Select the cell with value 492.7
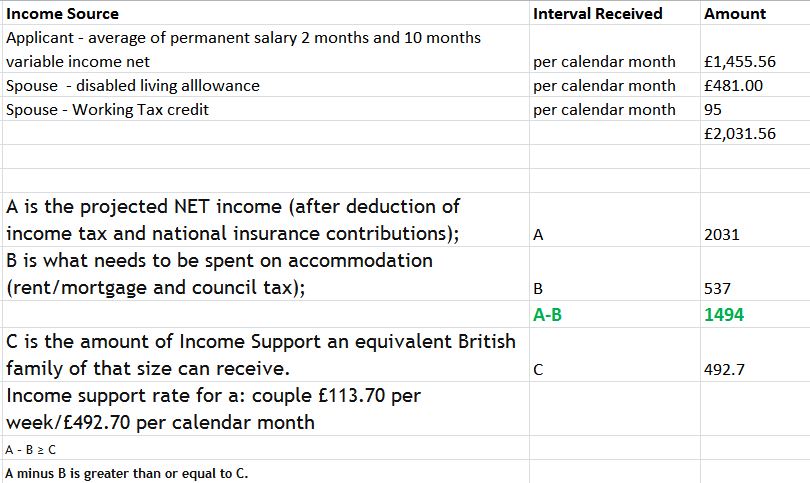This screenshot has height=483, width=810. pos(724,369)
